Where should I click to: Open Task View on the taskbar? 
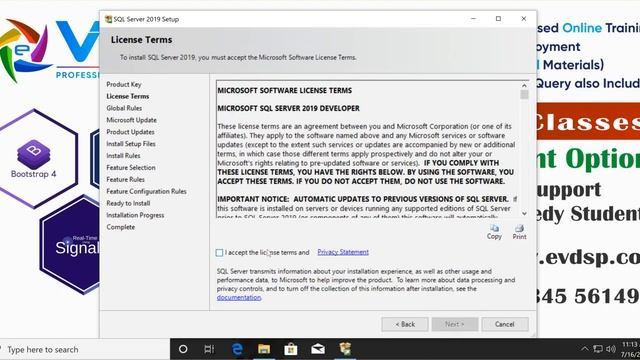click(x=209, y=349)
